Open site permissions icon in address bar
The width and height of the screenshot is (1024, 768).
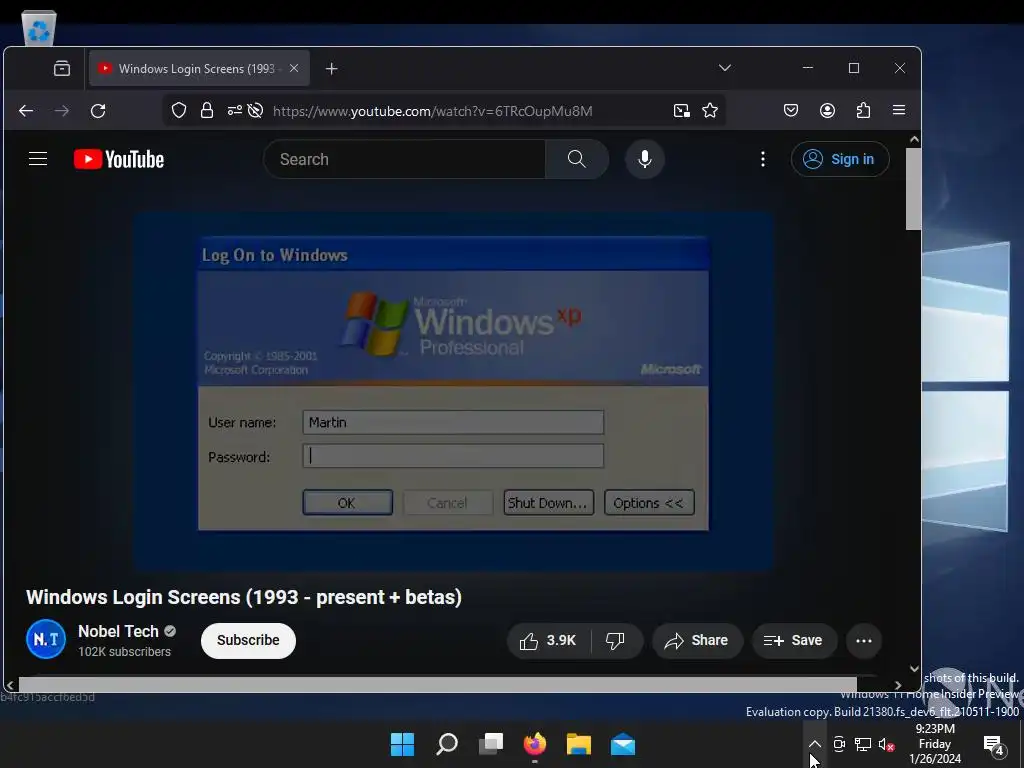(x=234, y=110)
